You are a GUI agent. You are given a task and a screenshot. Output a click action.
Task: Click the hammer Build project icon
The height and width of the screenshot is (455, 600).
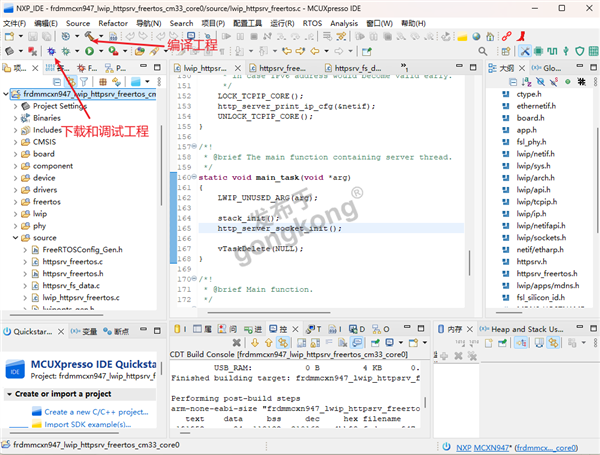pos(89,36)
